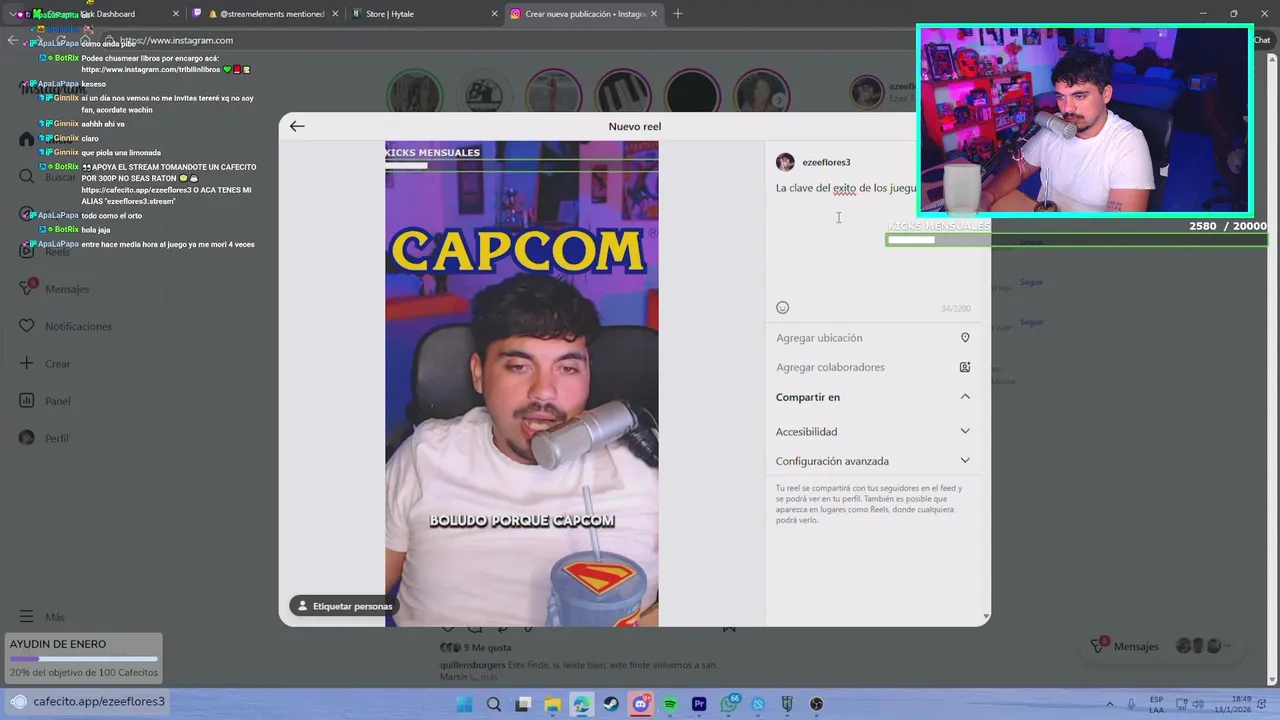Viewport: 1280px width, 720px height.
Task: Click the Etiquetar personas button
Action: click(x=345, y=606)
